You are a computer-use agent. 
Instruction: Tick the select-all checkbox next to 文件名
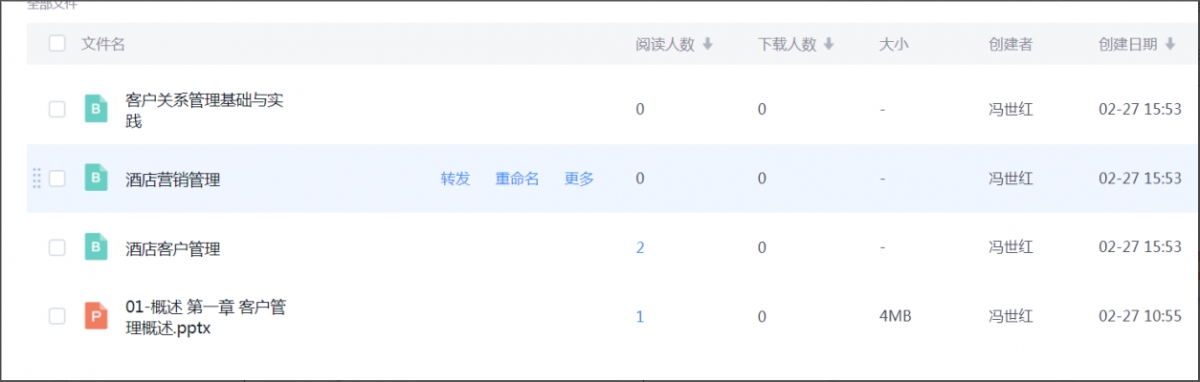pyautogui.click(x=57, y=43)
